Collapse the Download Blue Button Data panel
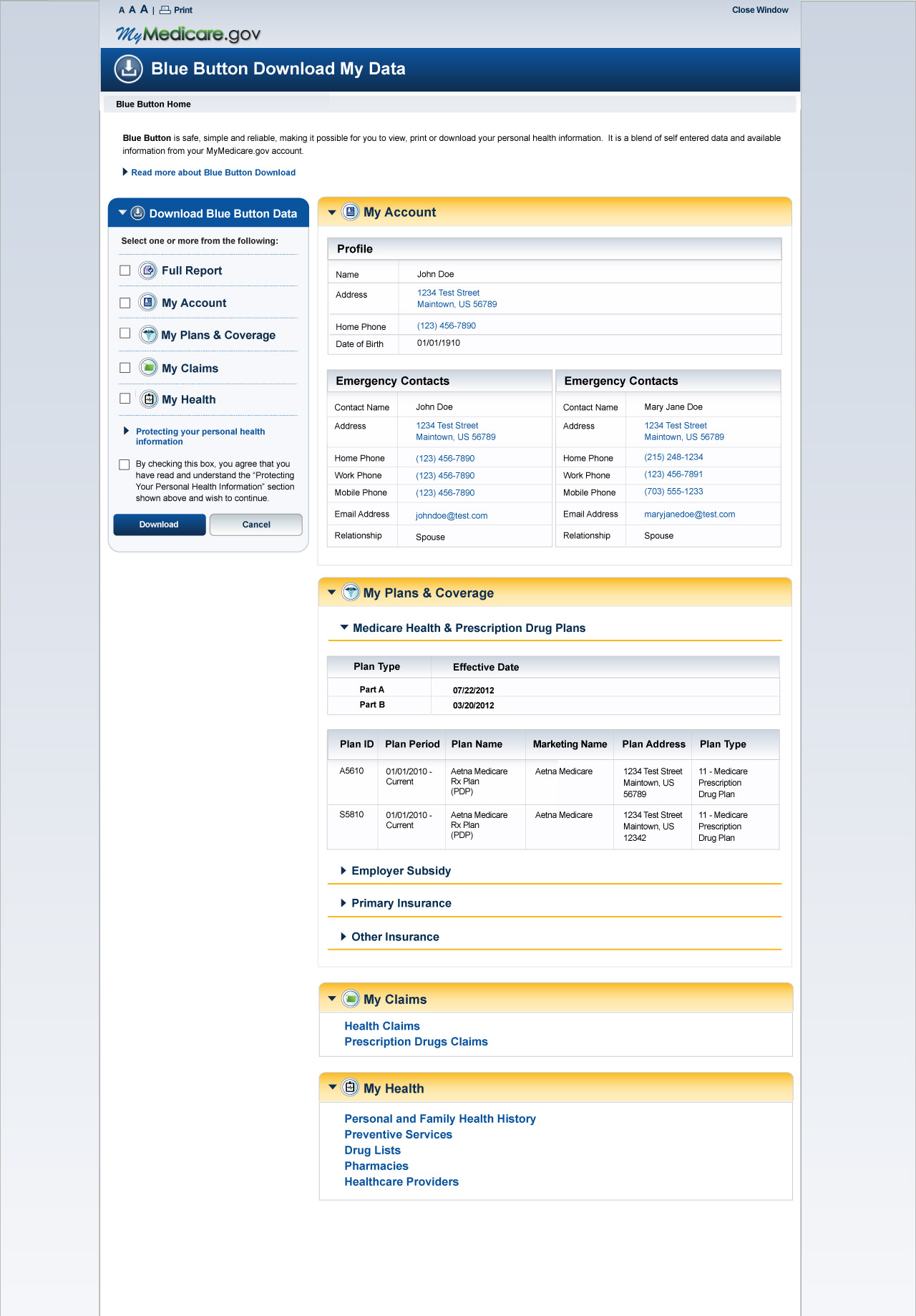Viewport: 916px width, 1316px height. point(122,213)
